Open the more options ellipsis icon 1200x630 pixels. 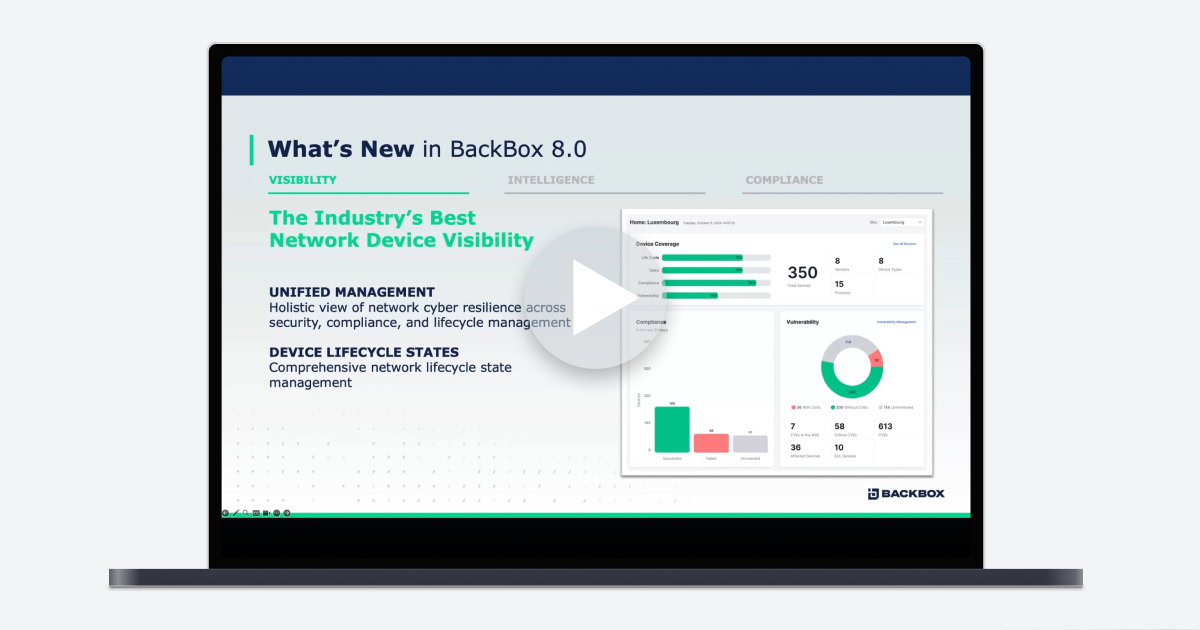[x=276, y=513]
